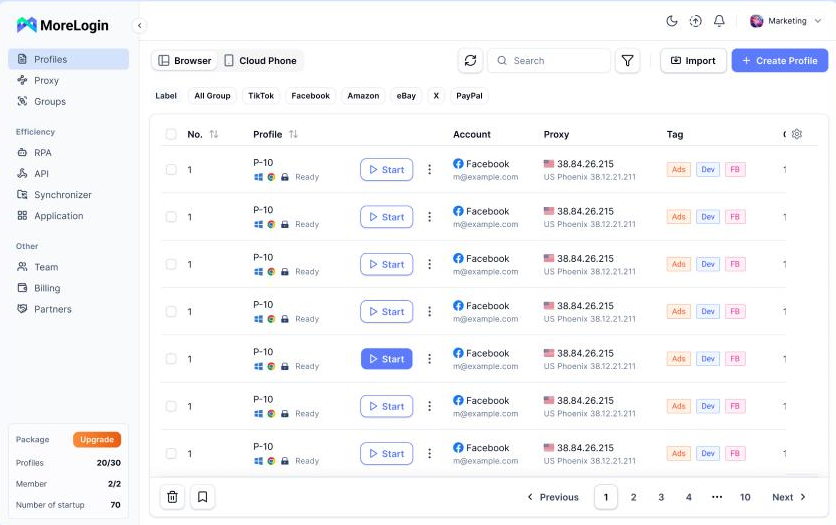Click the upload arrow icon in header
Screen dimensions: 836x525
[695, 21]
